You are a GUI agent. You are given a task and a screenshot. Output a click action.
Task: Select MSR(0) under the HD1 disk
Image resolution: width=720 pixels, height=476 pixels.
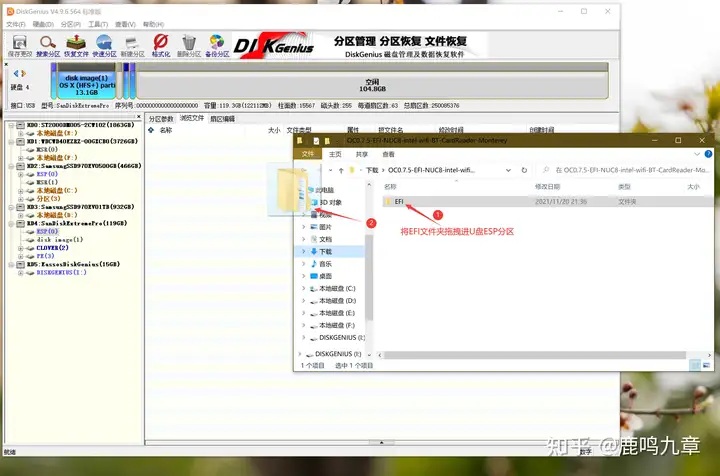point(47,150)
